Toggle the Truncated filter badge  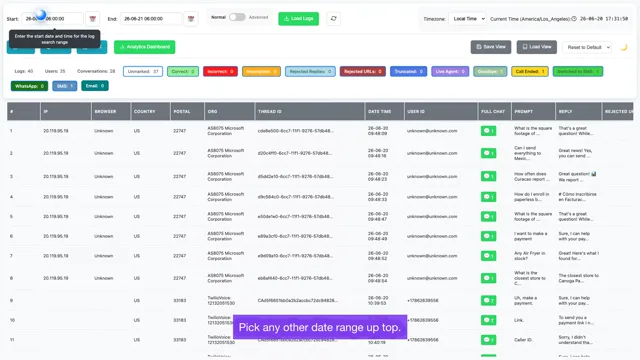[x=409, y=71]
